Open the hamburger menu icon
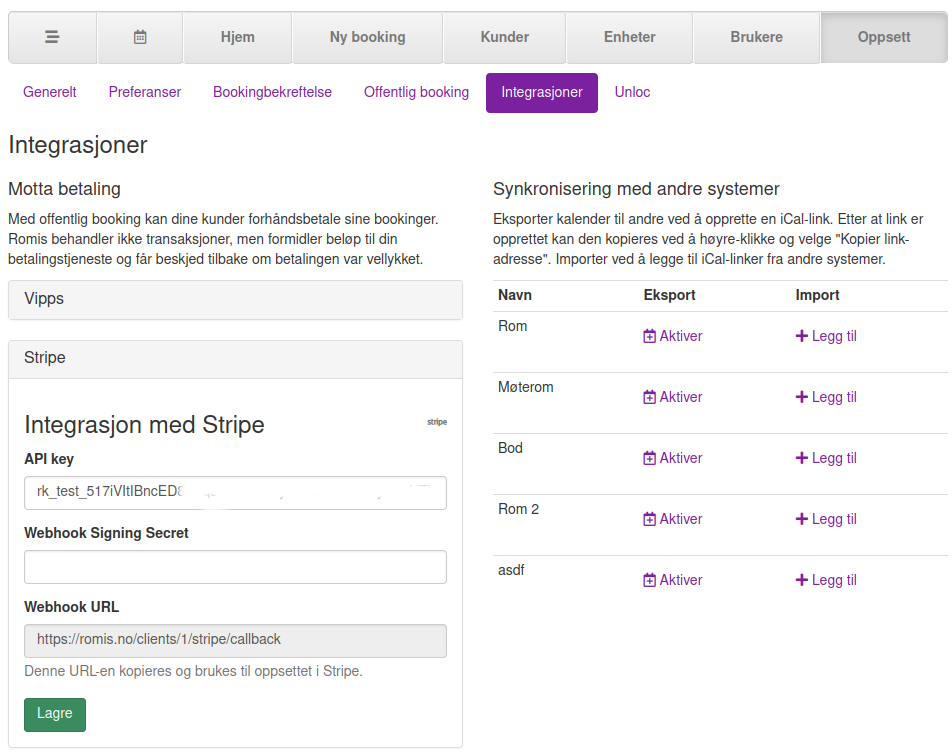 pos(52,37)
